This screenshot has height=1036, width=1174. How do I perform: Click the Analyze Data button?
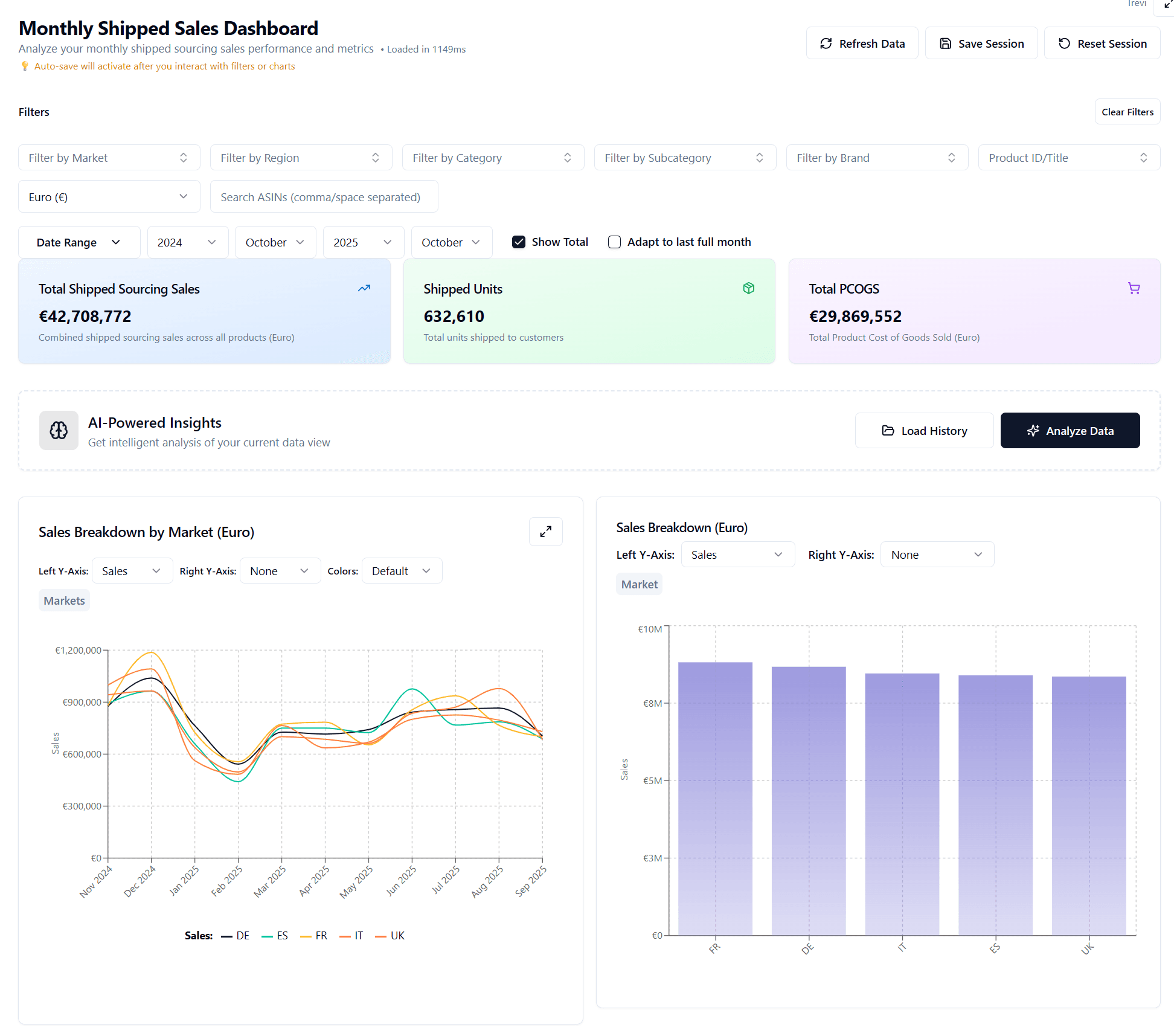pos(1070,431)
